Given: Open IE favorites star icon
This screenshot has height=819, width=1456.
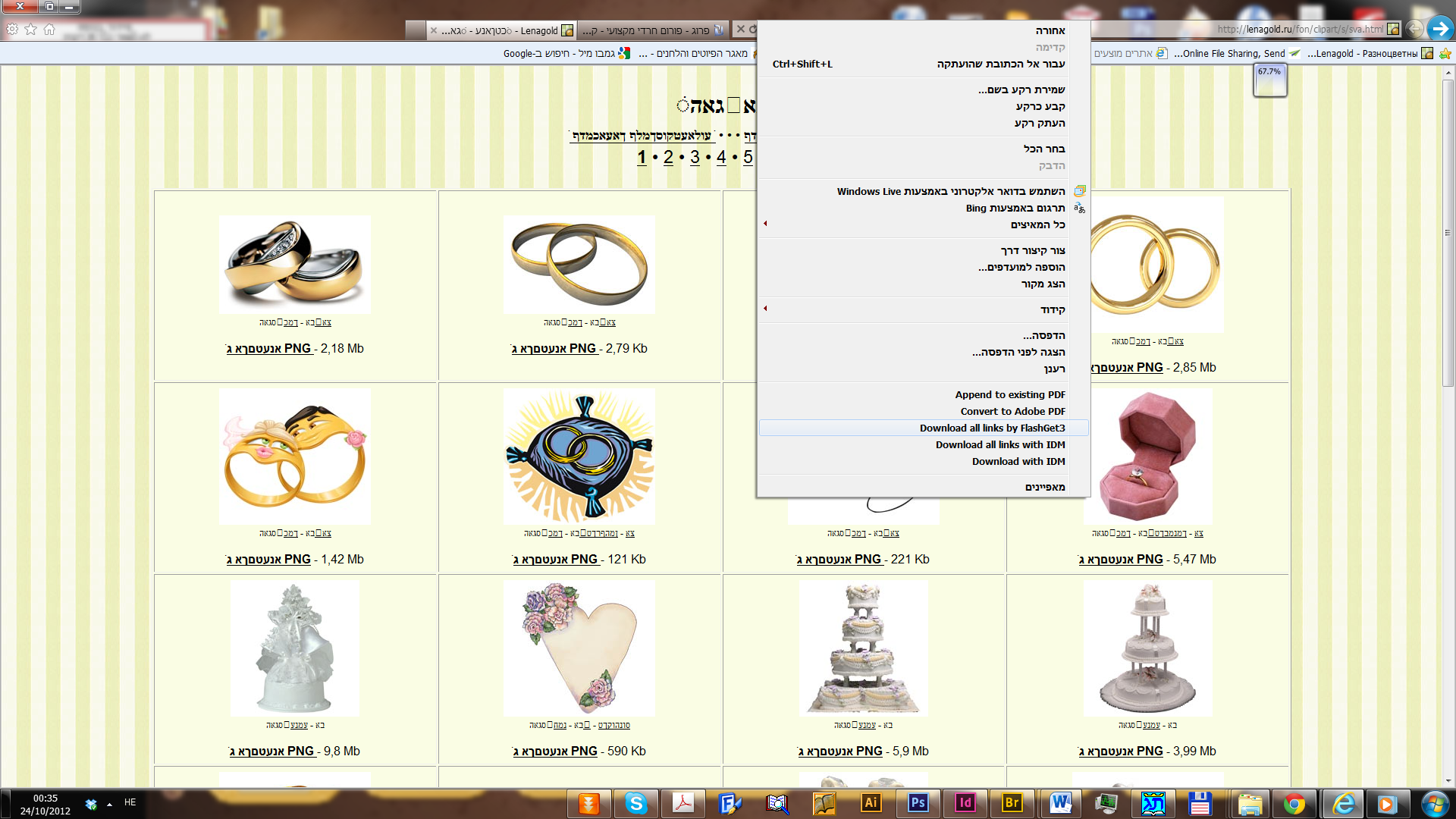Looking at the screenshot, I should tap(30, 30).
